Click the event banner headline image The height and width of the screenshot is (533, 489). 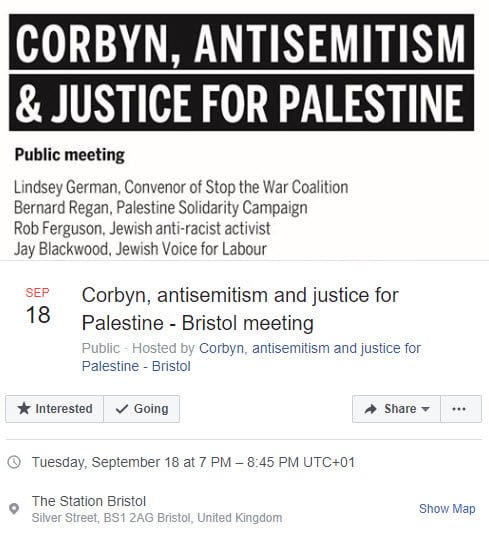pyautogui.click(x=241, y=72)
